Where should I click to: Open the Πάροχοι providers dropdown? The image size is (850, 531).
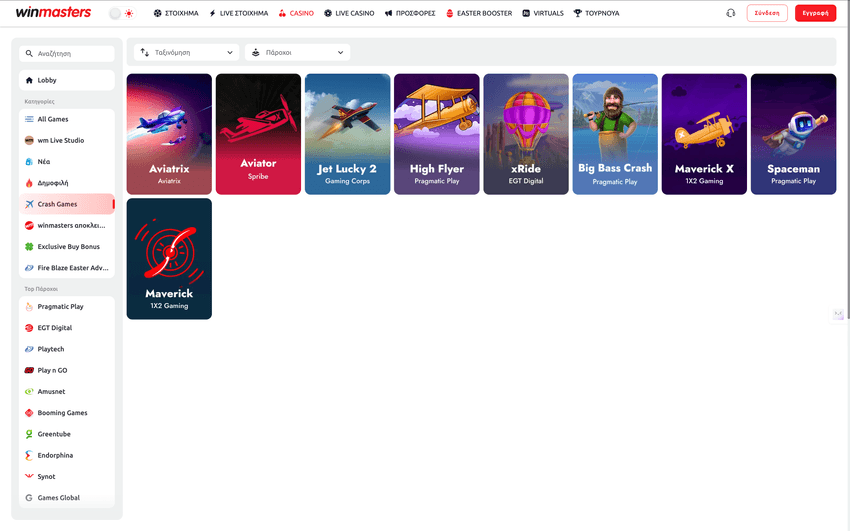click(x=298, y=53)
